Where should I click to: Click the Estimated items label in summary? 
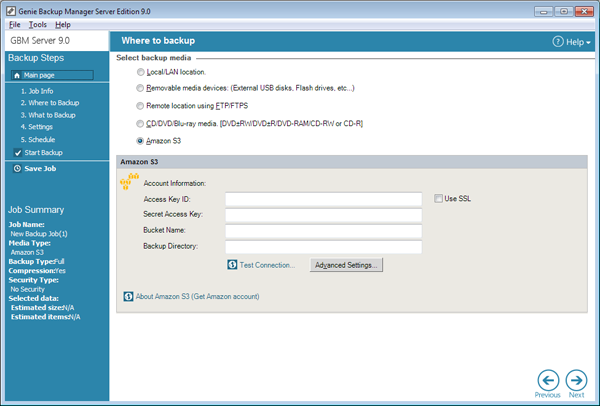40,317
